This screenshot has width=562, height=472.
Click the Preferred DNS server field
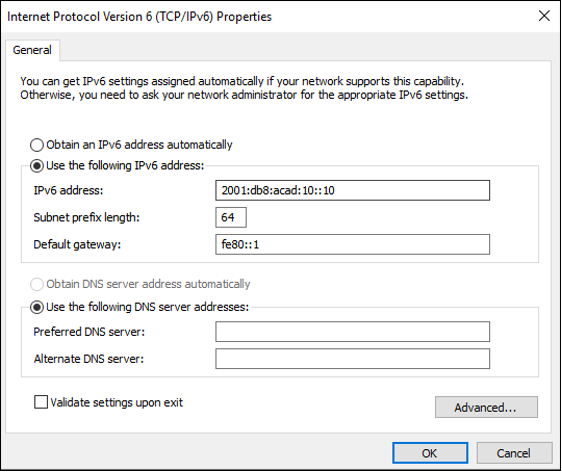point(352,332)
